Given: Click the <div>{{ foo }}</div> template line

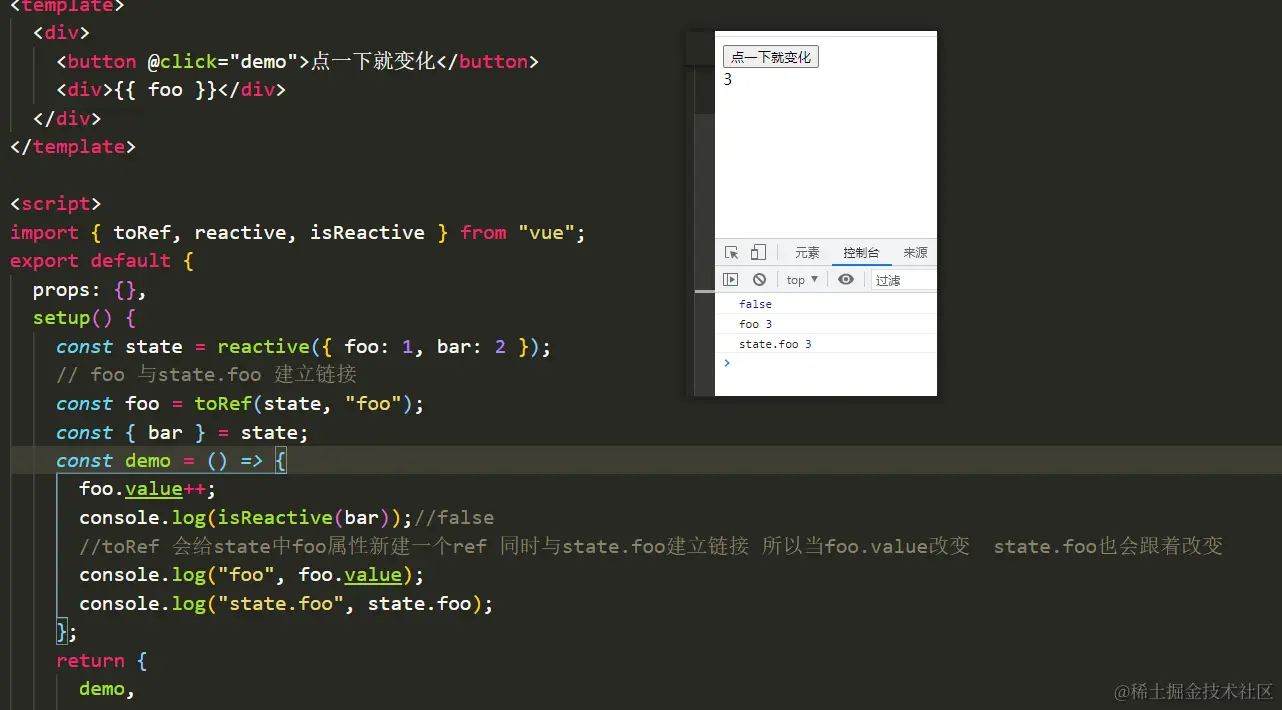Looking at the screenshot, I should pos(171,90).
